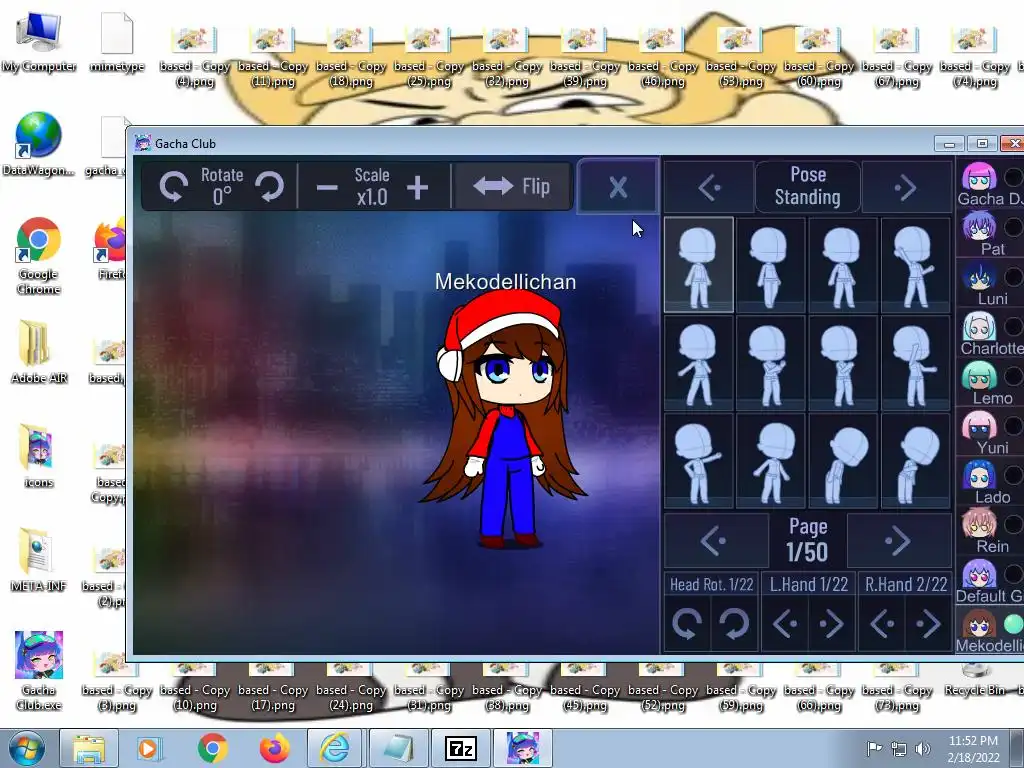The height and width of the screenshot is (768, 1024).
Task: Open Windows Start menu
Action: [26, 748]
